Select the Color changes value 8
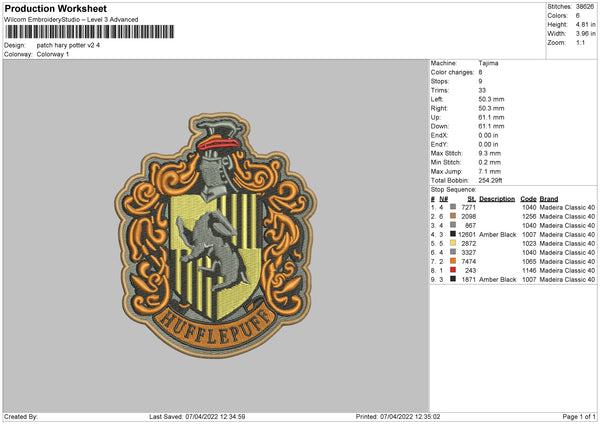This screenshot has width=600, height=424. coord(480,72)
